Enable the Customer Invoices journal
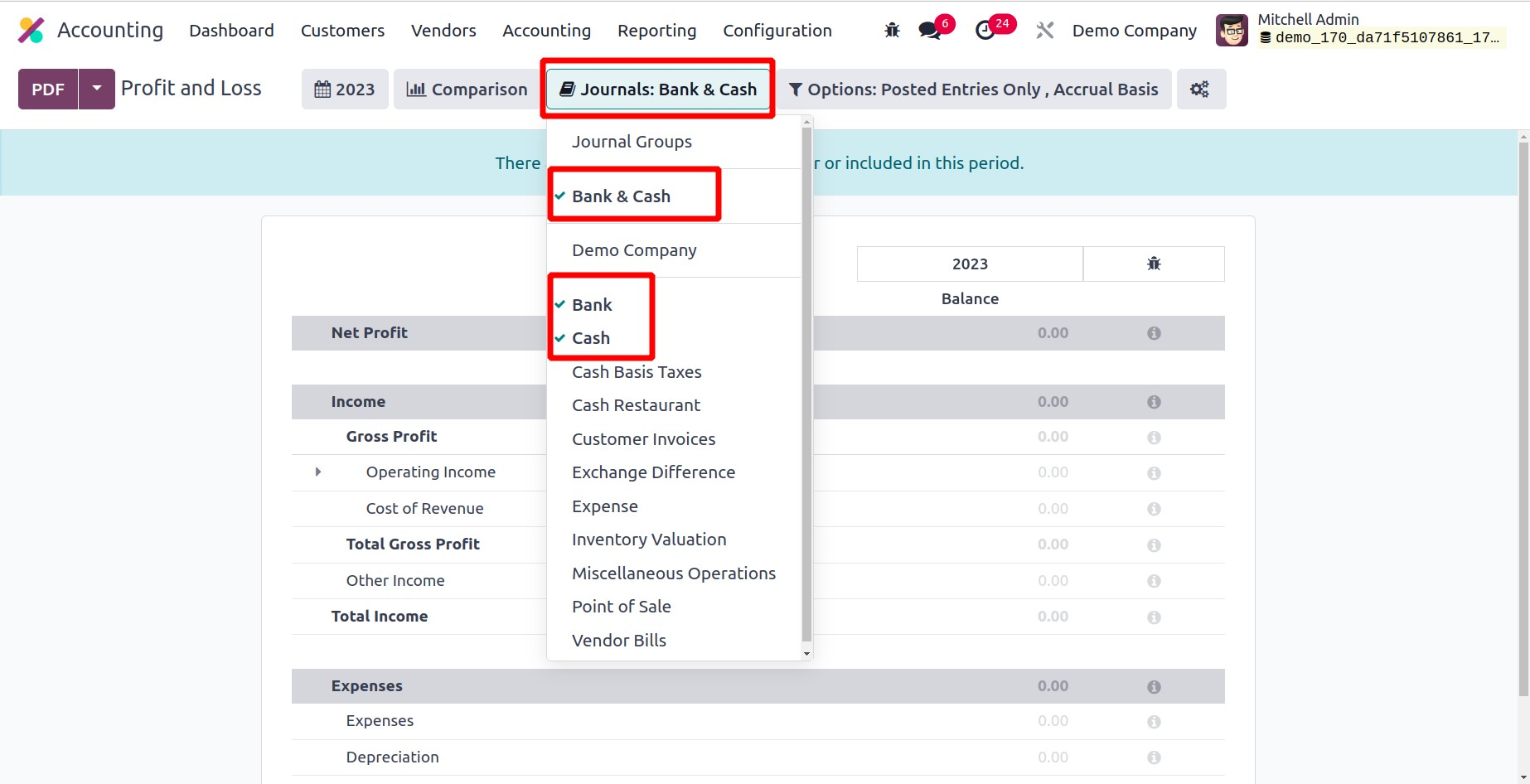Screen dimensions: 1530x784 [643, 439]
